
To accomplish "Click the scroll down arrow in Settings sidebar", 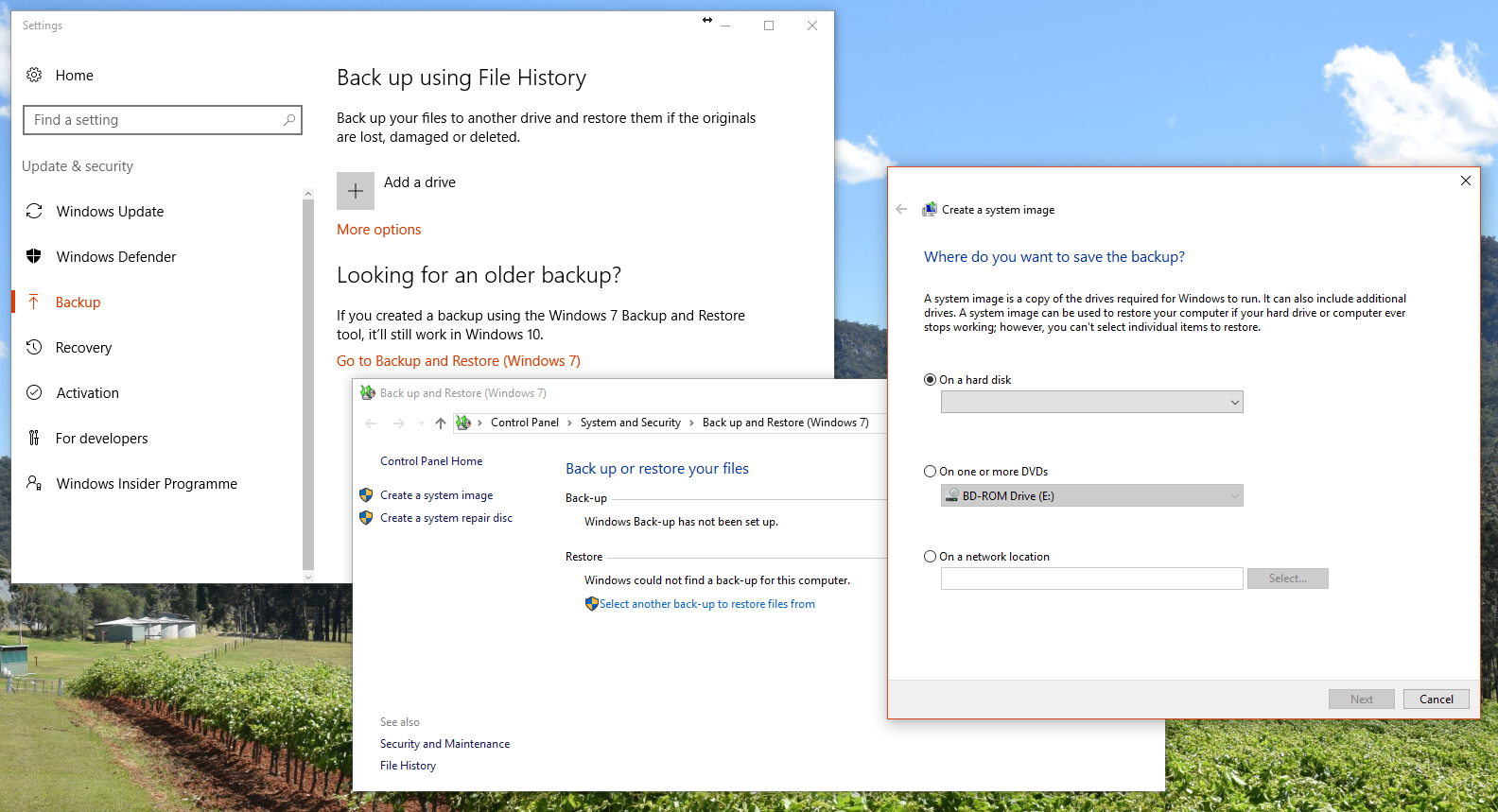I will coord(307,577).
